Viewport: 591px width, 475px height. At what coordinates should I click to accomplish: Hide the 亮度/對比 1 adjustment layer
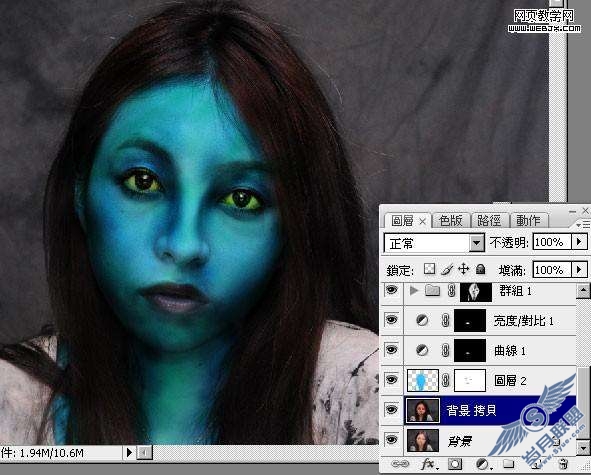point(392,320)
